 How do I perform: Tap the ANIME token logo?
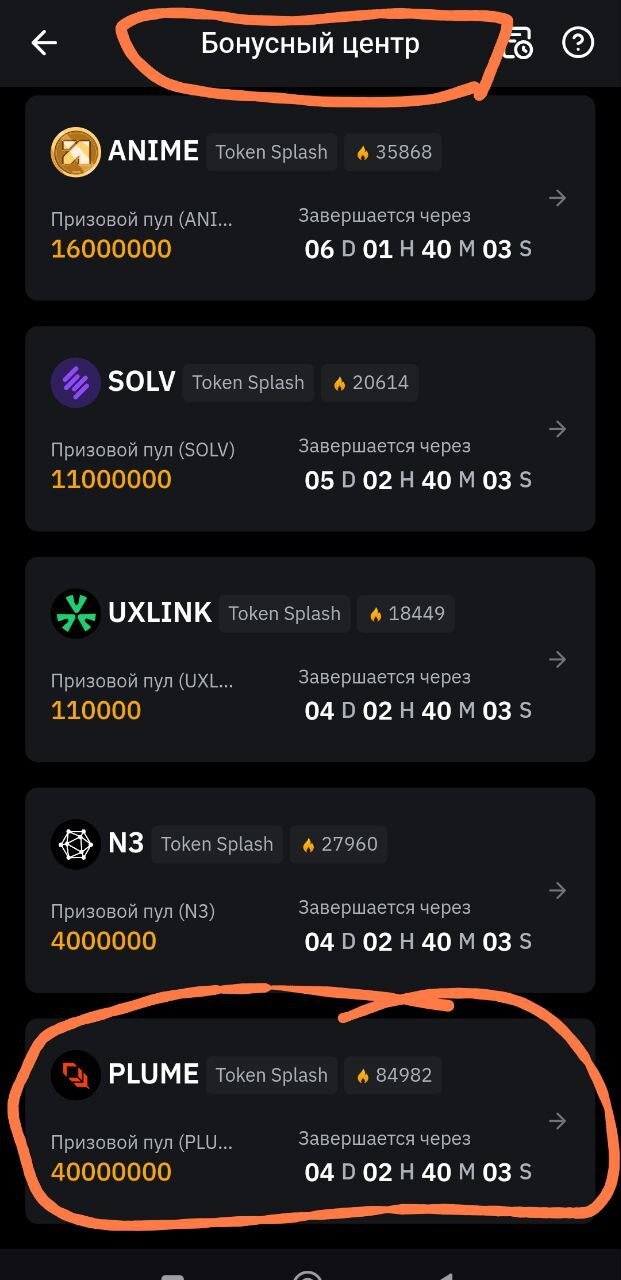pos(76,152)
